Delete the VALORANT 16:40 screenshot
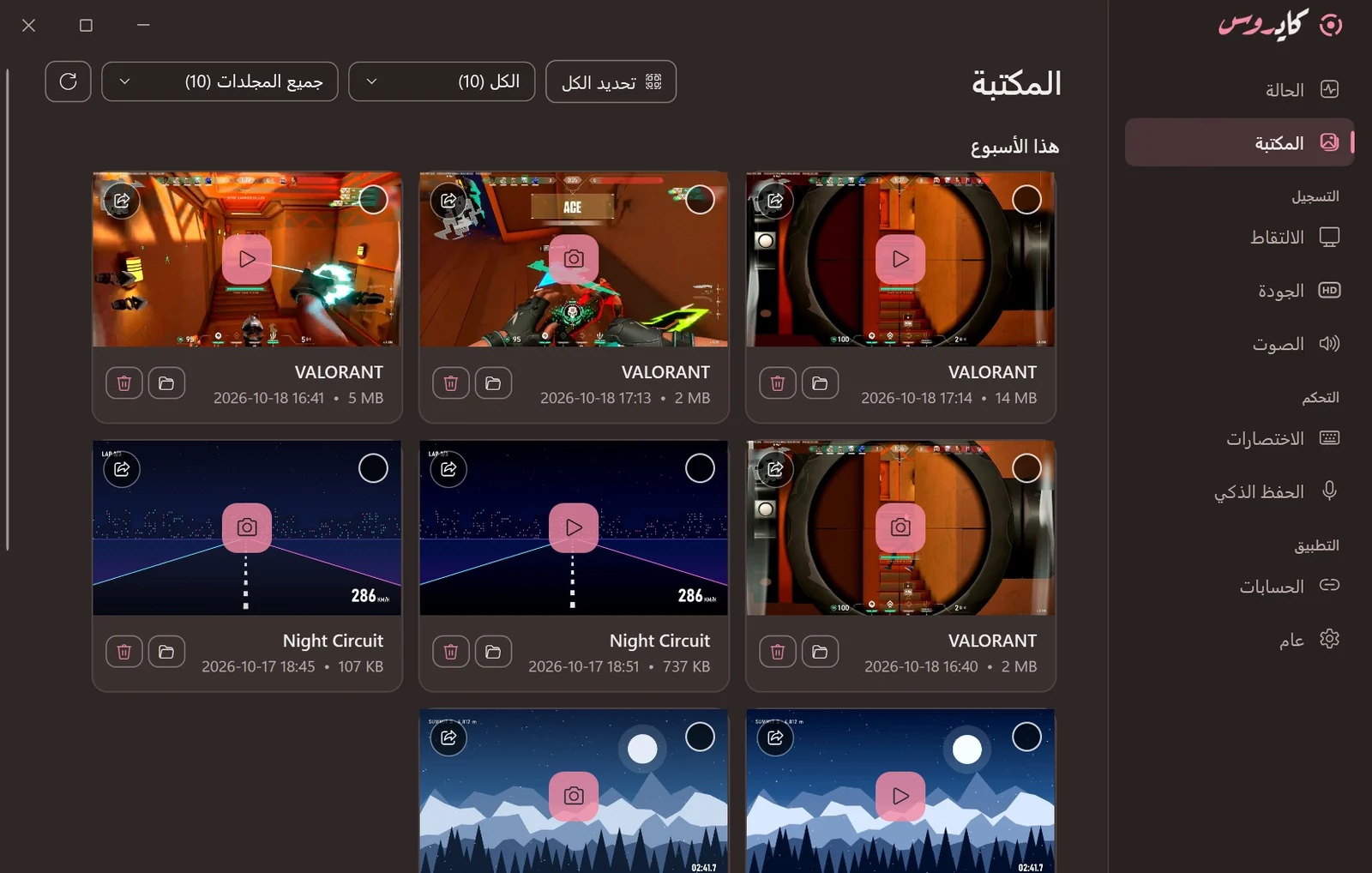This screenshot has width=1372, height=873. [778, 652]
